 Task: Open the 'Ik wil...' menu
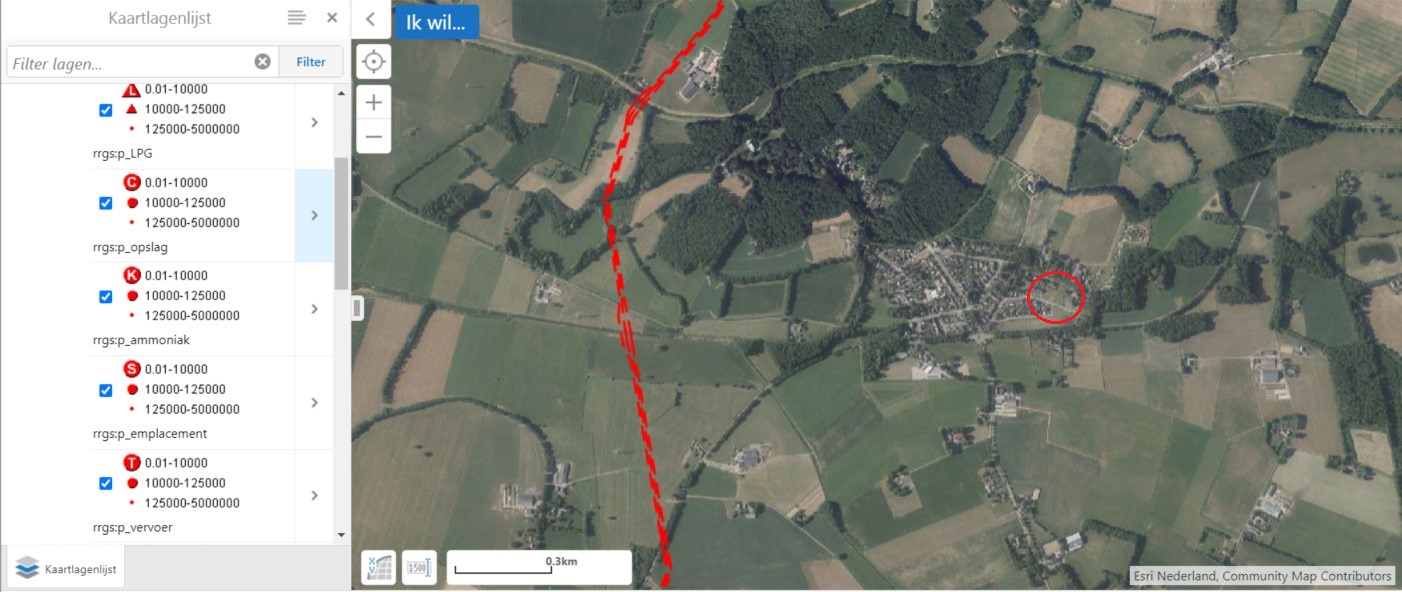[437, 22]
